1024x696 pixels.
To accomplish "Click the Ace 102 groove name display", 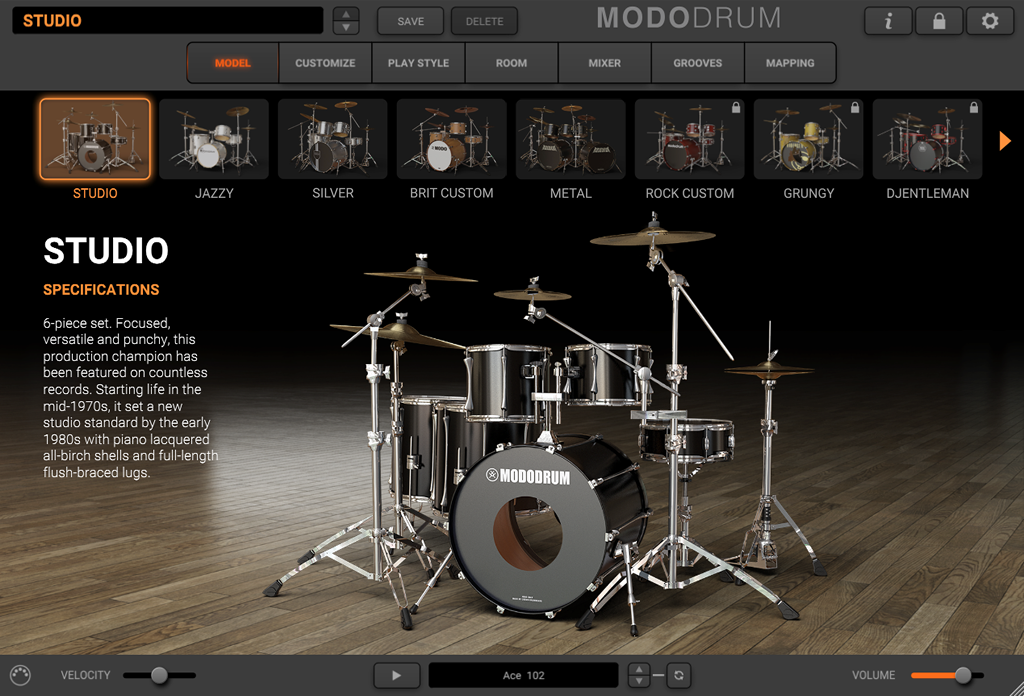I will [x=523, y=675].
